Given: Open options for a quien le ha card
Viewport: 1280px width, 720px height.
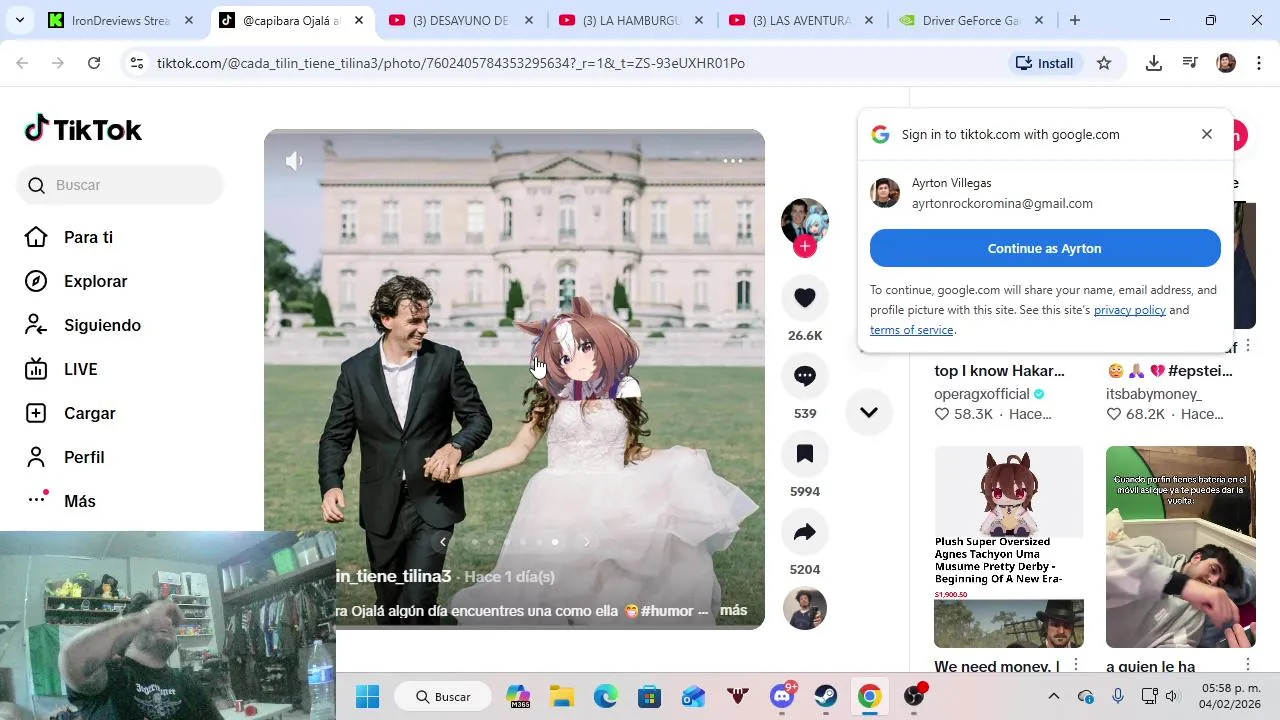Looking at the screenshot, I should pyautogui.click(x=1248, y=665).
